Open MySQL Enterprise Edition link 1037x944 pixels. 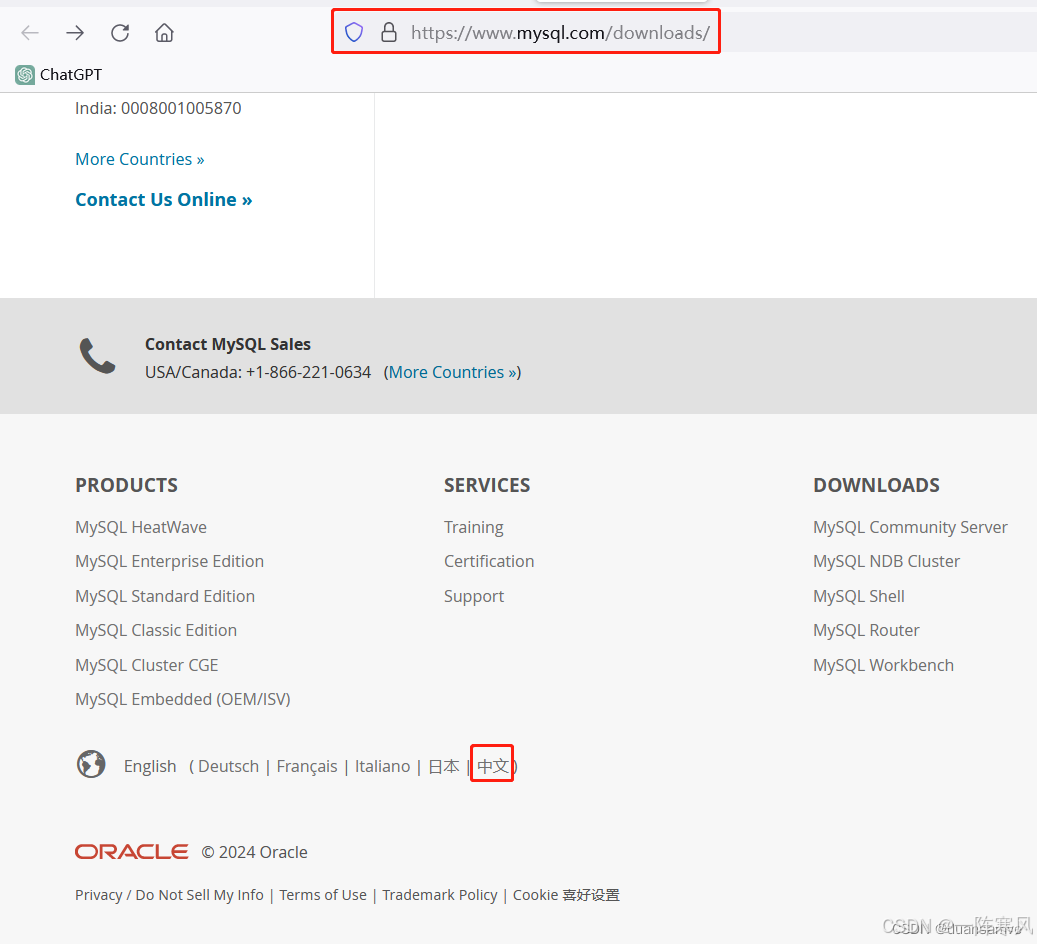(169, 562)
